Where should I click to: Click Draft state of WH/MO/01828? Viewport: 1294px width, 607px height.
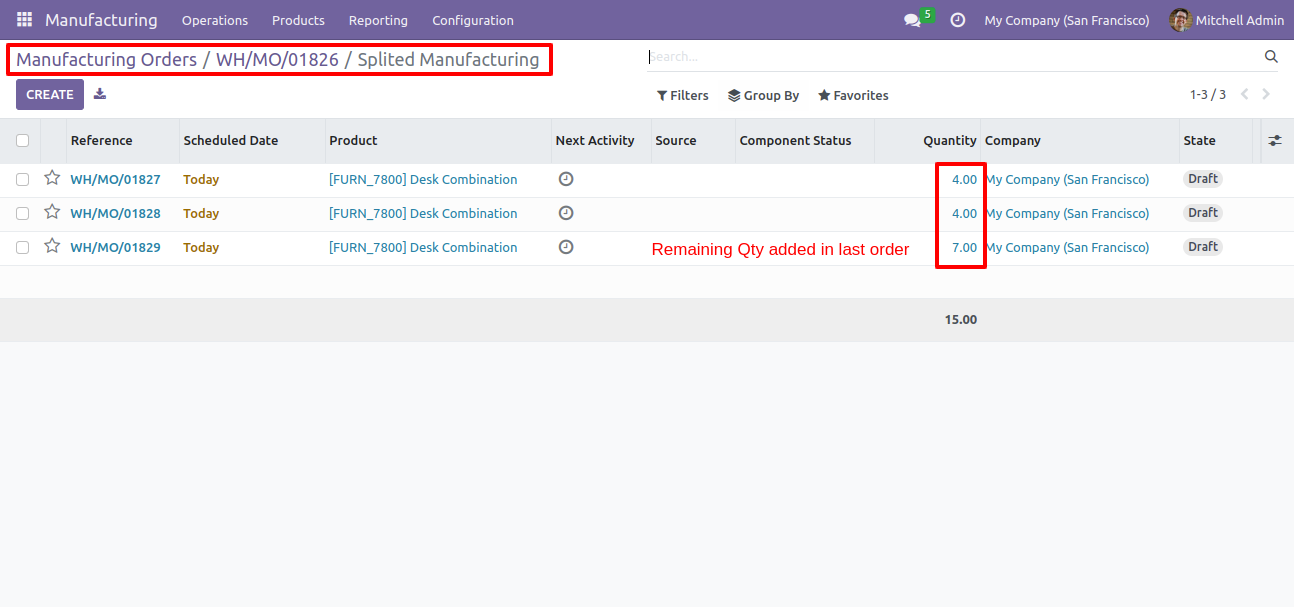pyautogui.click(x=1203, y=213)
